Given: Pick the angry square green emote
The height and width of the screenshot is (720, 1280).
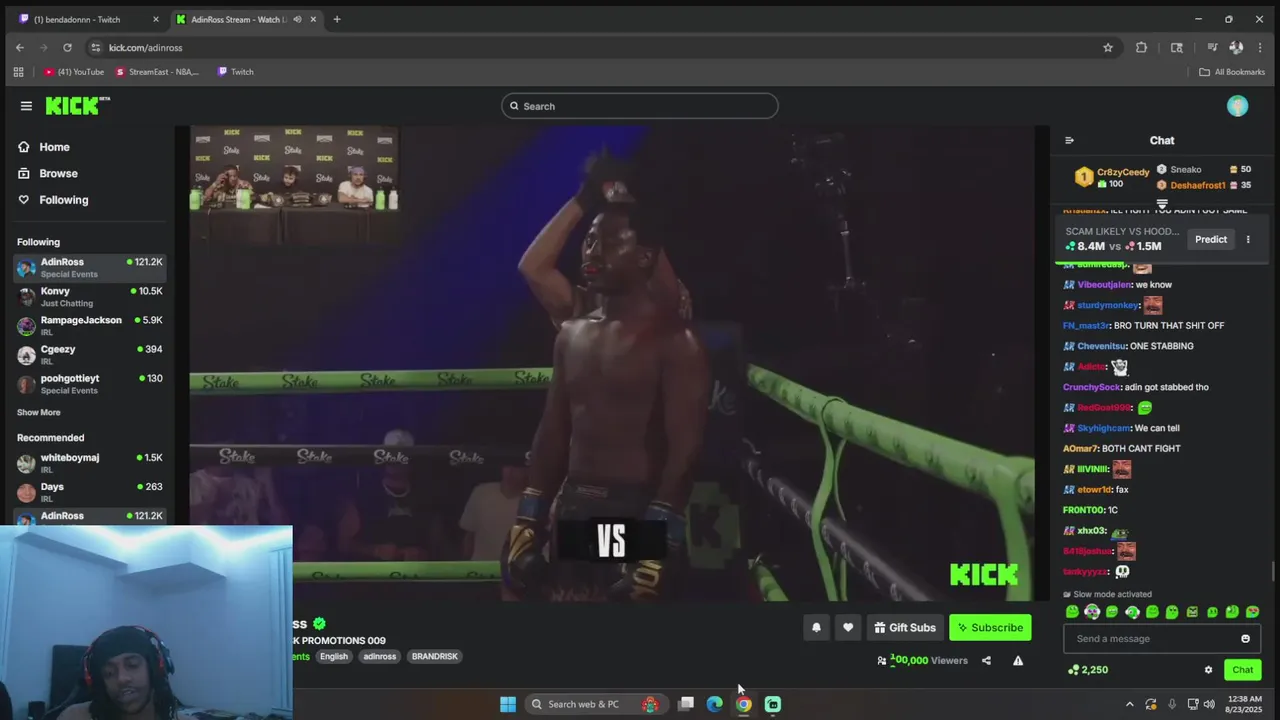Looking at the screenshot, I should [1192, 612].
